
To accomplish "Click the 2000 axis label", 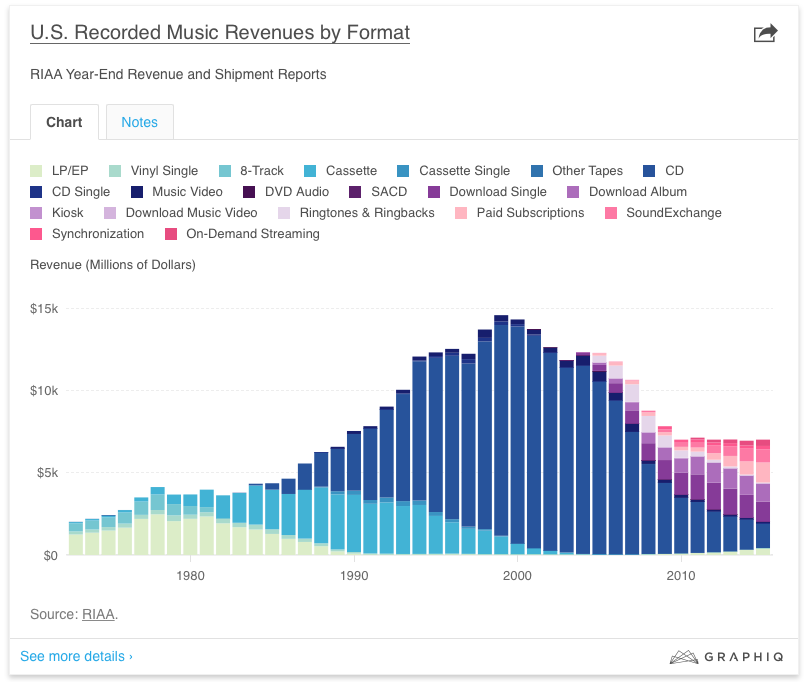I will [517, 576].
